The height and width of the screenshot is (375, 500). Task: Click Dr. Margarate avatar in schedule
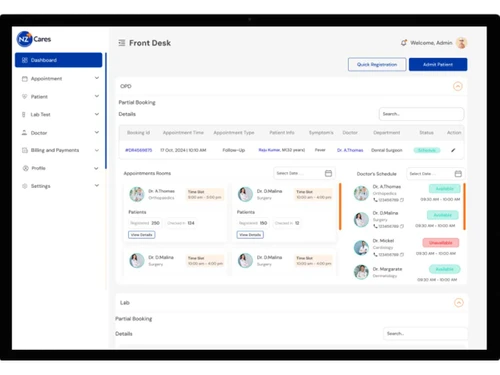point(361,272)
